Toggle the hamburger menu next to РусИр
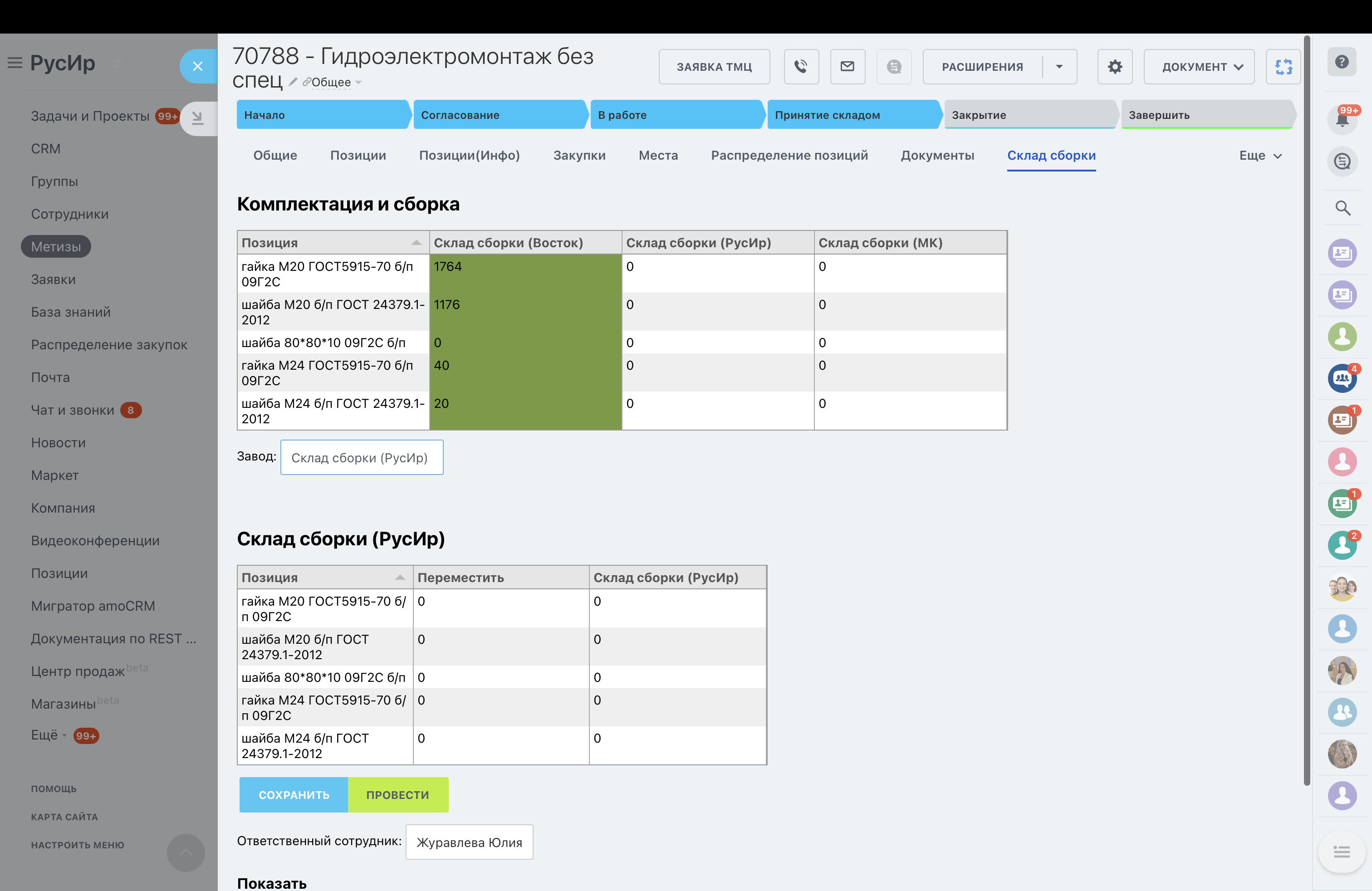Screen dimensions: 1372x891 click(x=15, y=62)
